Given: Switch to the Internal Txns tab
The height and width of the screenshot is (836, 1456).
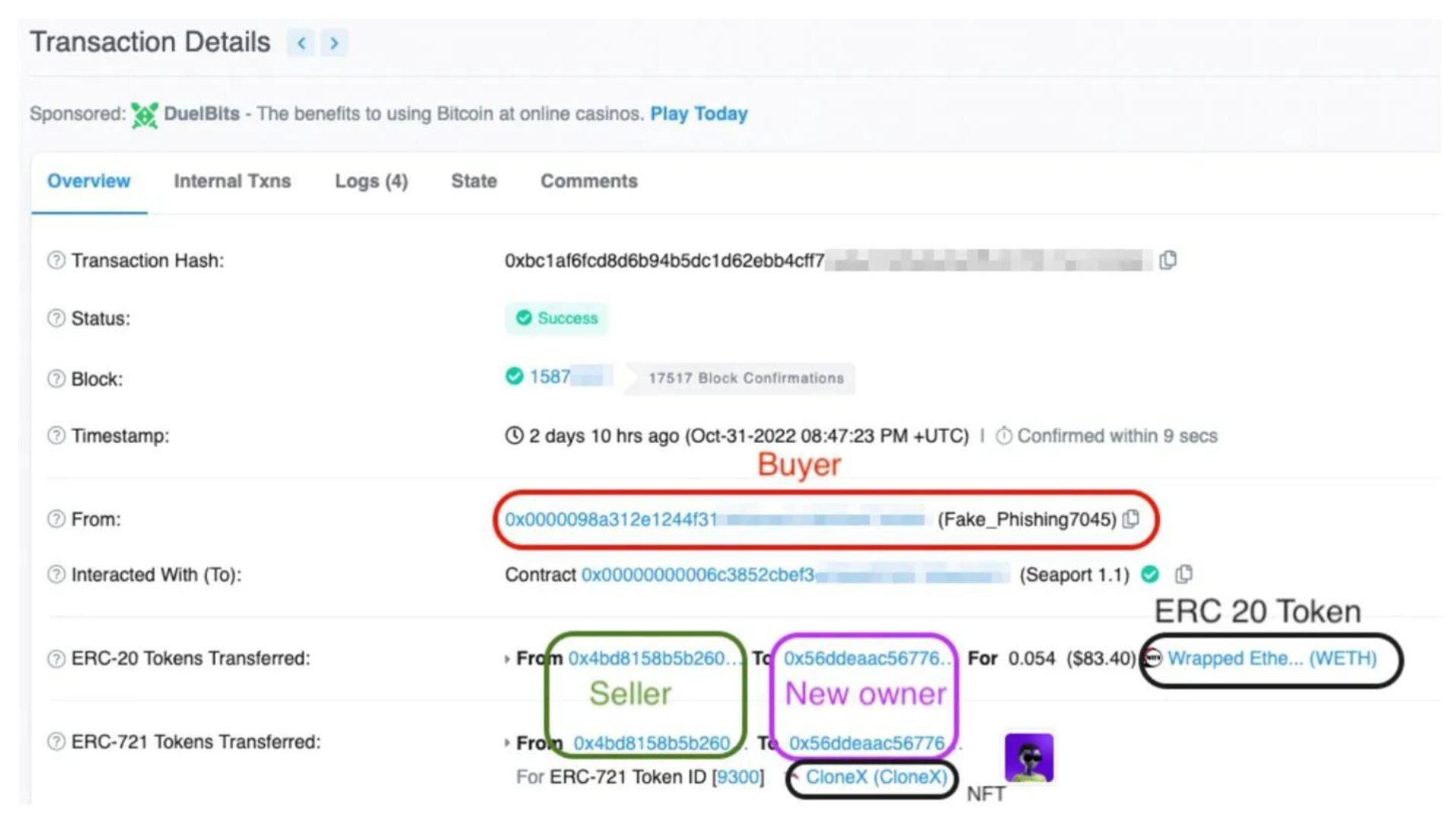Looking at the screenshot, I should click(x=232, y=181).
